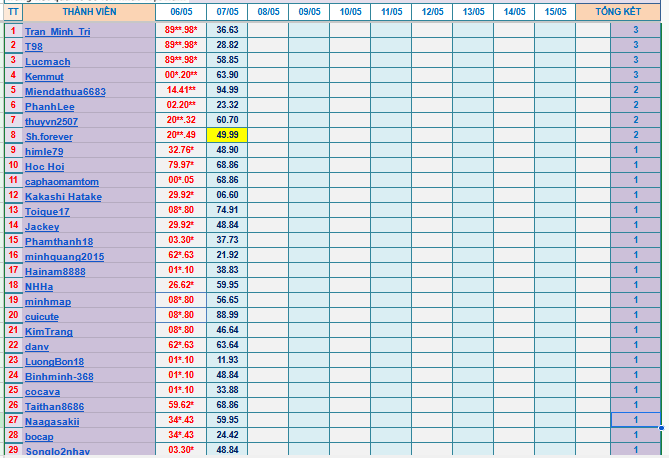
Task: Select the 14/05 date header
Action: click(514, 12)
